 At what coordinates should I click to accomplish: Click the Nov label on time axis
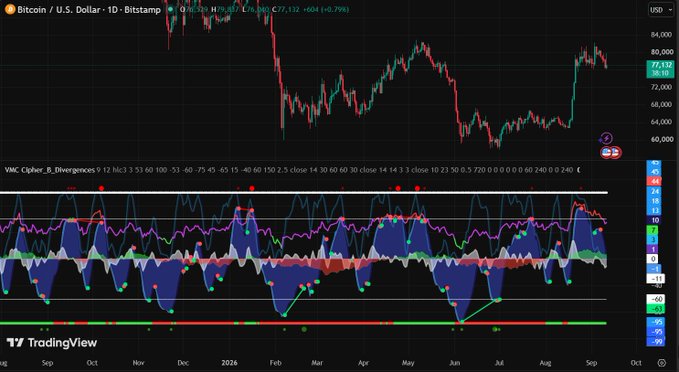(138, 363)
